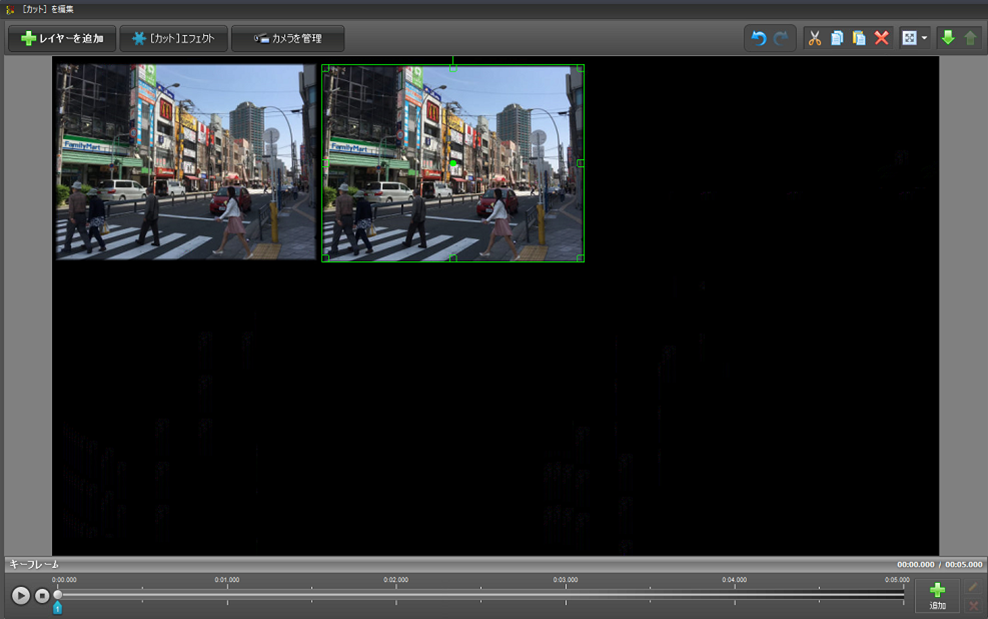Select the left street photo layer
This screenshot has height=619, width=988.
[185, 162]
